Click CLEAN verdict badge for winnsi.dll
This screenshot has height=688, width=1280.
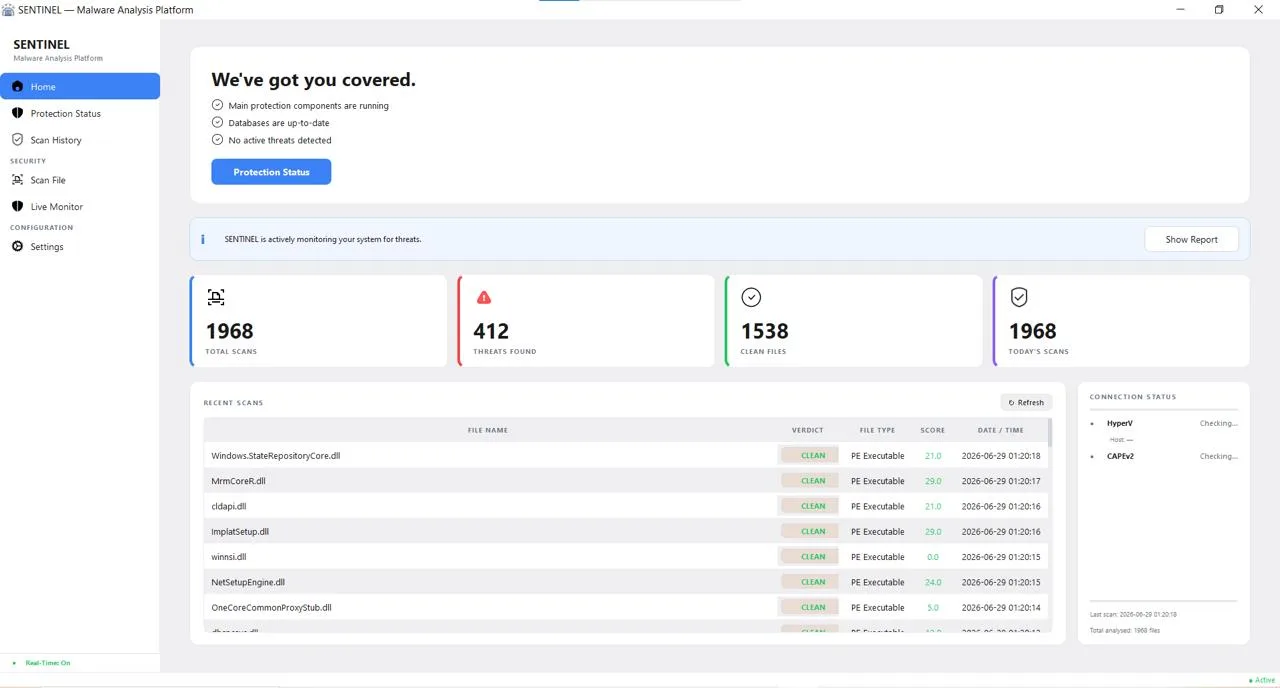(x=810, y=557)
